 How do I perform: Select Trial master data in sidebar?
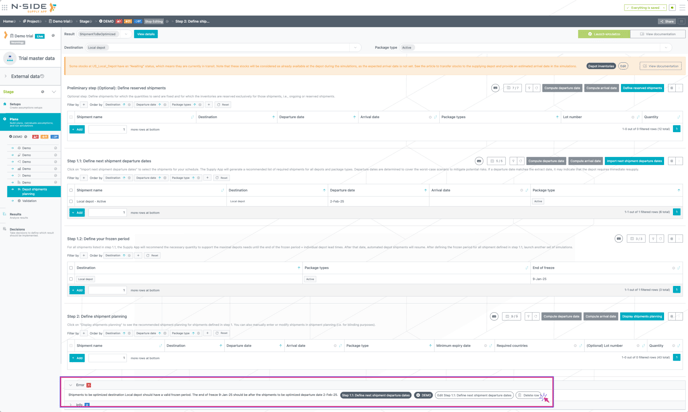(36, 59)
